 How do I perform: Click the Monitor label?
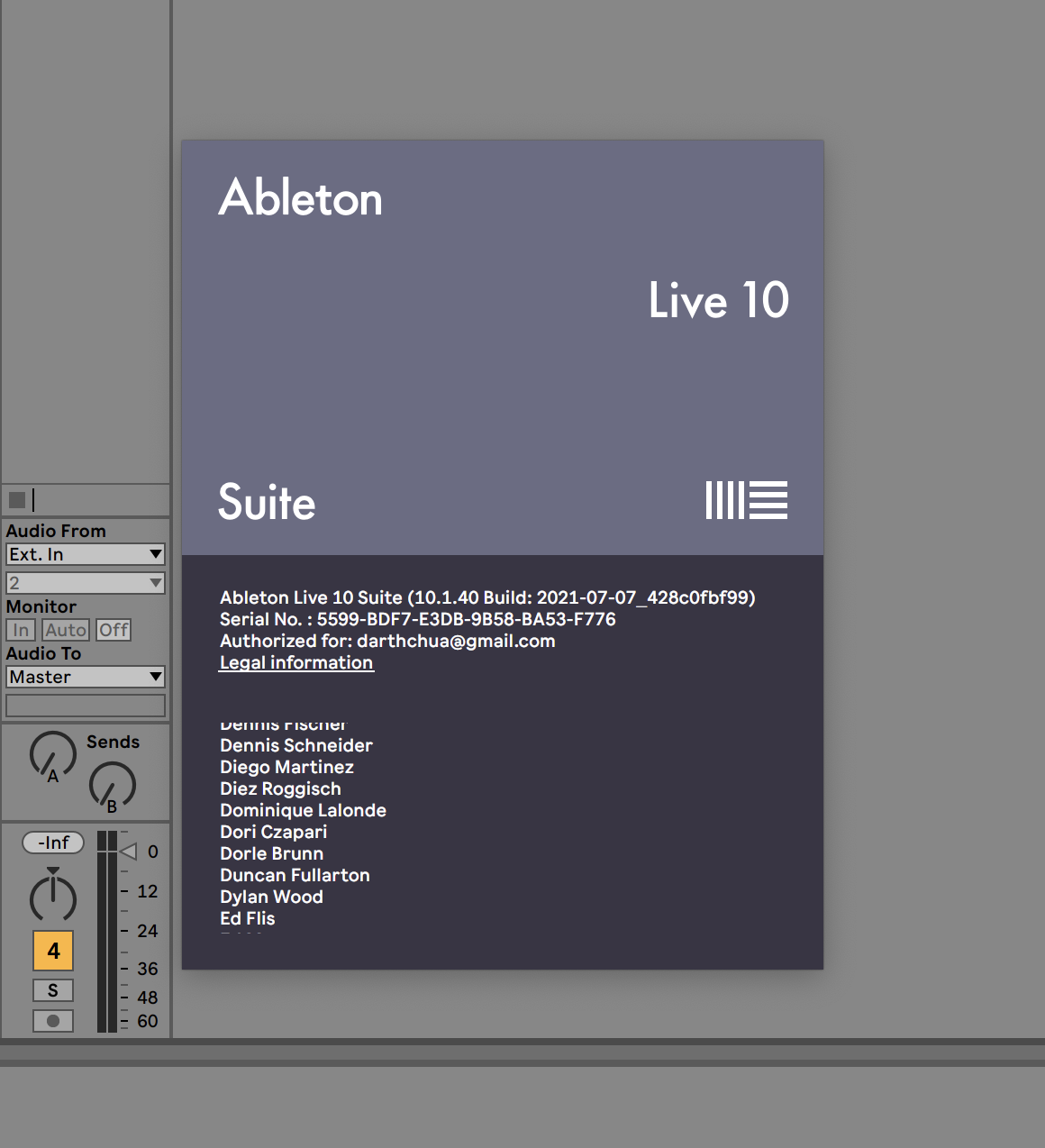(x=41, y=606)
